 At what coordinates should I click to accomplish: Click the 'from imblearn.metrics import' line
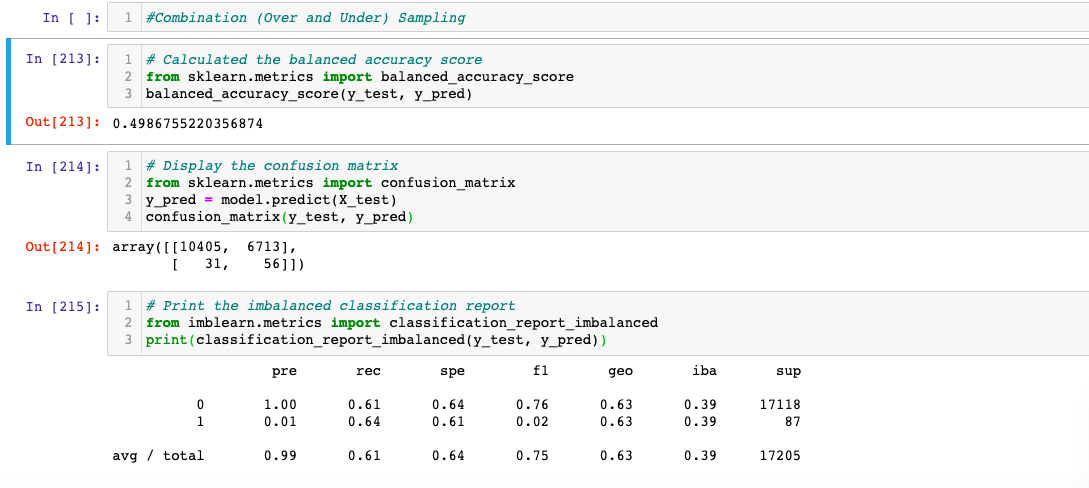click(401, 323)
